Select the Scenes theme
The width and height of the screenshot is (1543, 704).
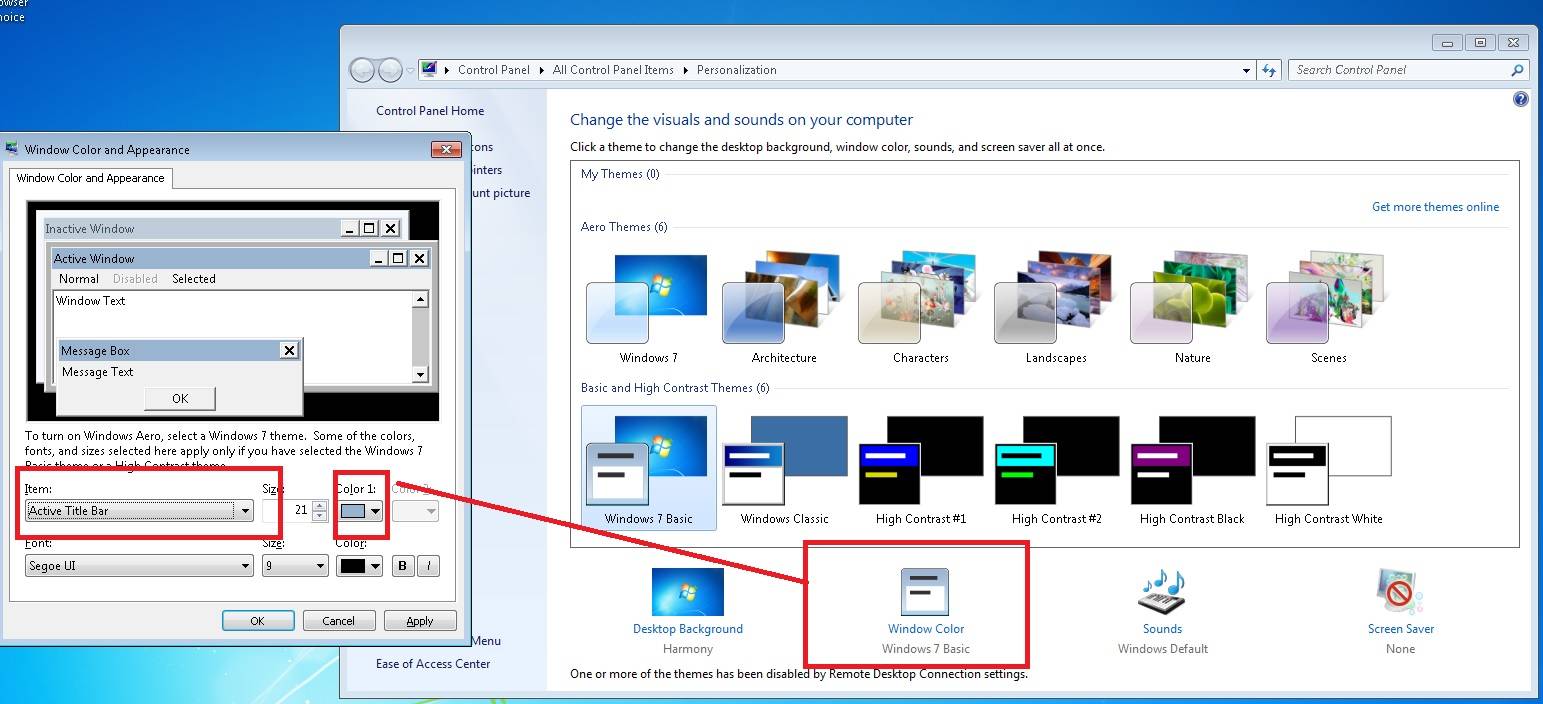1327,308
